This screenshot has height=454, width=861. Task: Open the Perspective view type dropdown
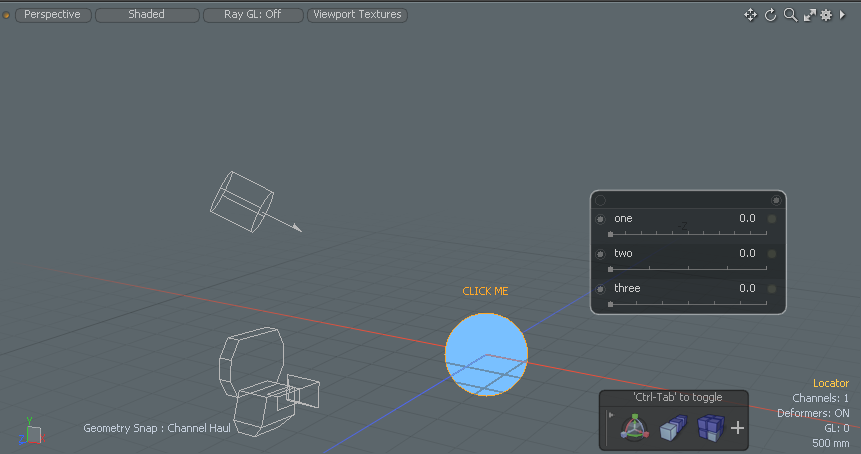pos(52,15)
